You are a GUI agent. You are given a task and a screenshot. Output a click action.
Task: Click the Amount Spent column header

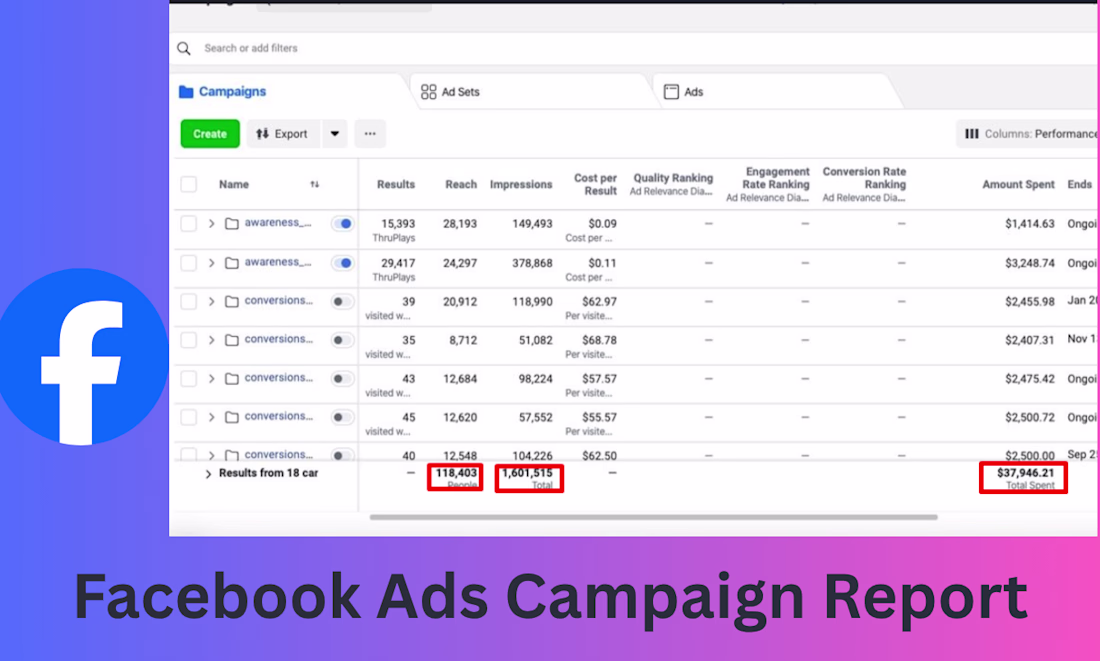click(1018, 185)
